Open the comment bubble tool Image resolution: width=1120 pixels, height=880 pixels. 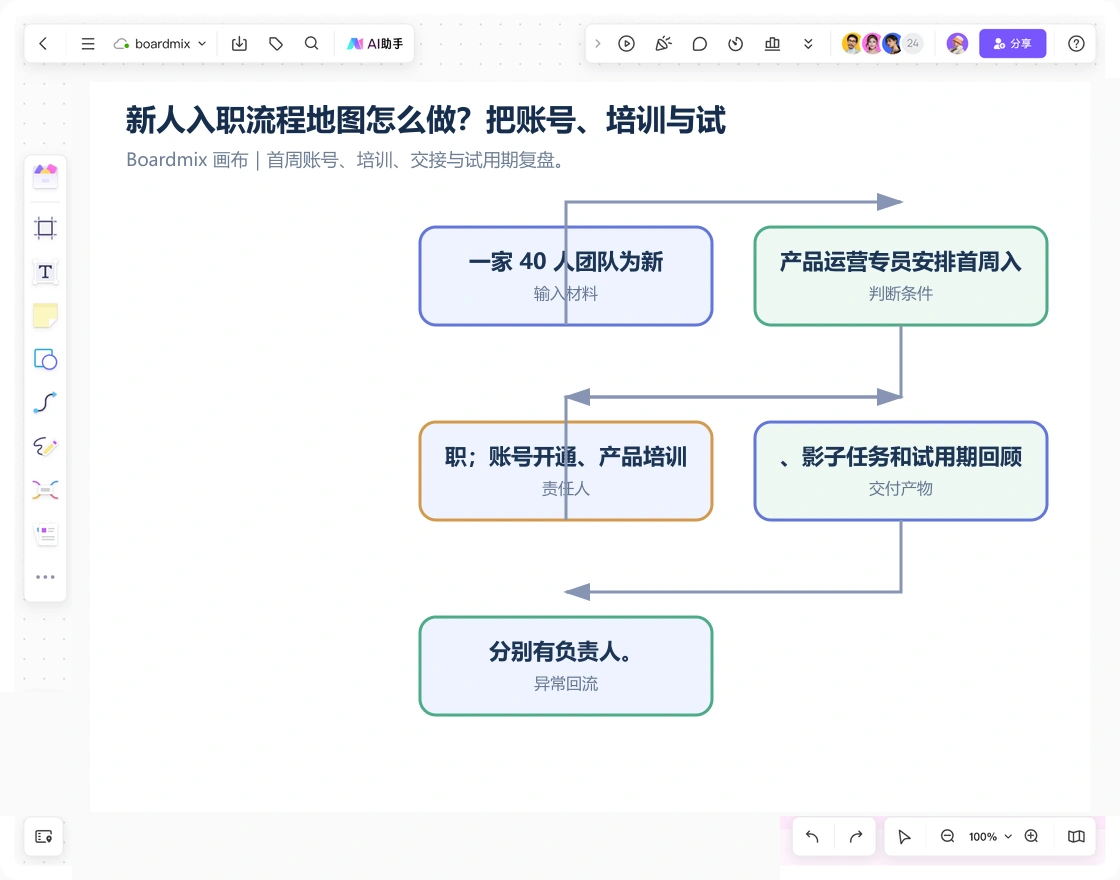(700, 44)
